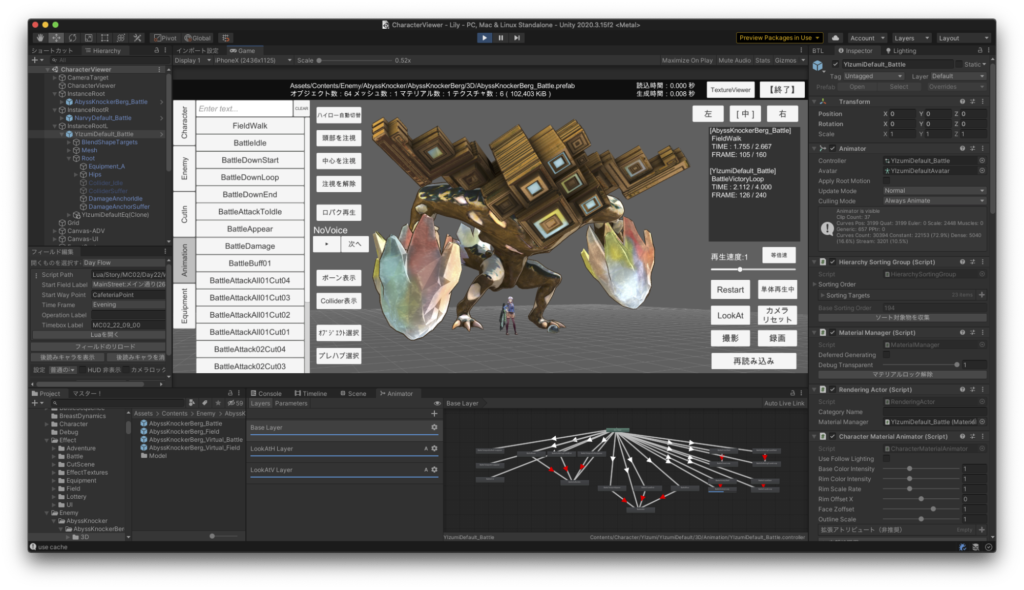Open LookAtH Layer gear settings
The image size is (1024, 590).
[434, 449]
